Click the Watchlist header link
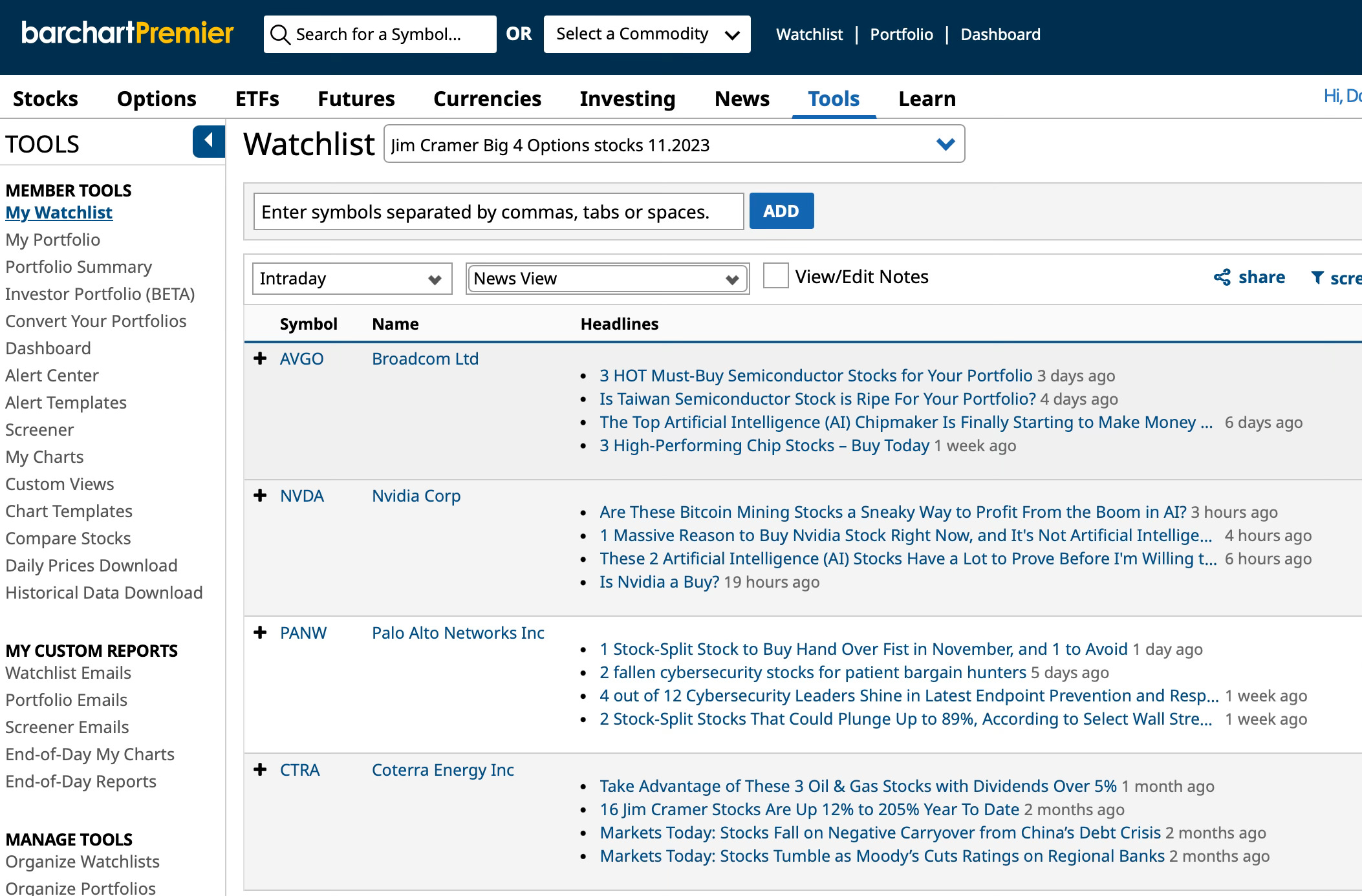Screen dimensions: 1362x896 pyautogui.click(x=809, y=34)
